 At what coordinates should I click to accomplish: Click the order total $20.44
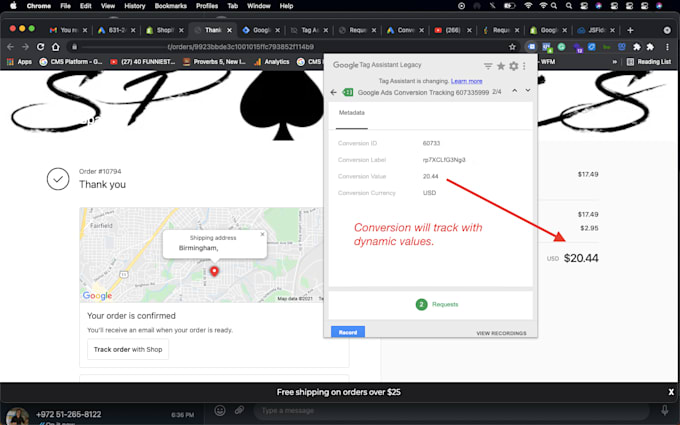tap(581, 258)
